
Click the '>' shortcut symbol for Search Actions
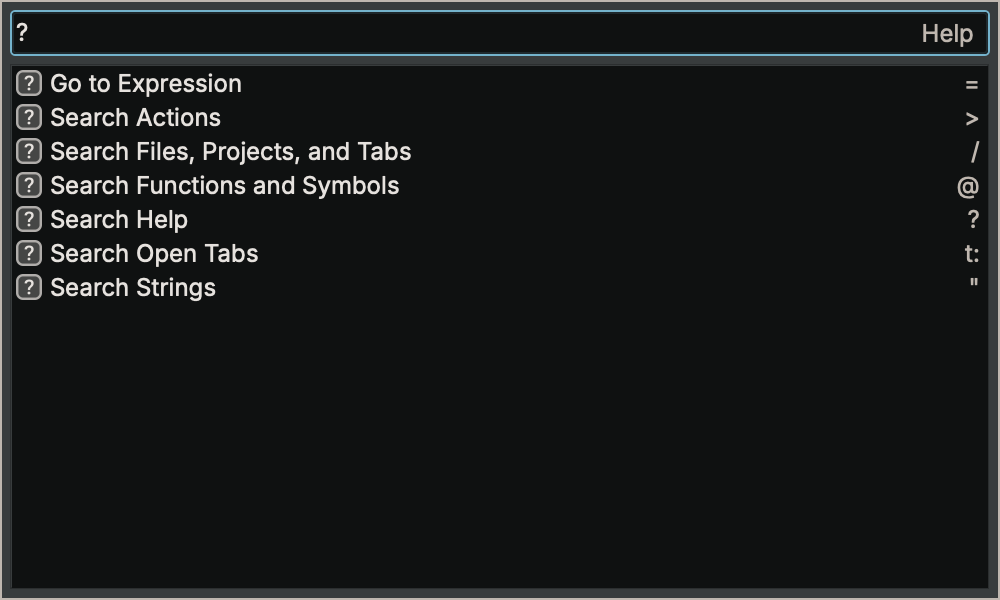tap(968, 118)
